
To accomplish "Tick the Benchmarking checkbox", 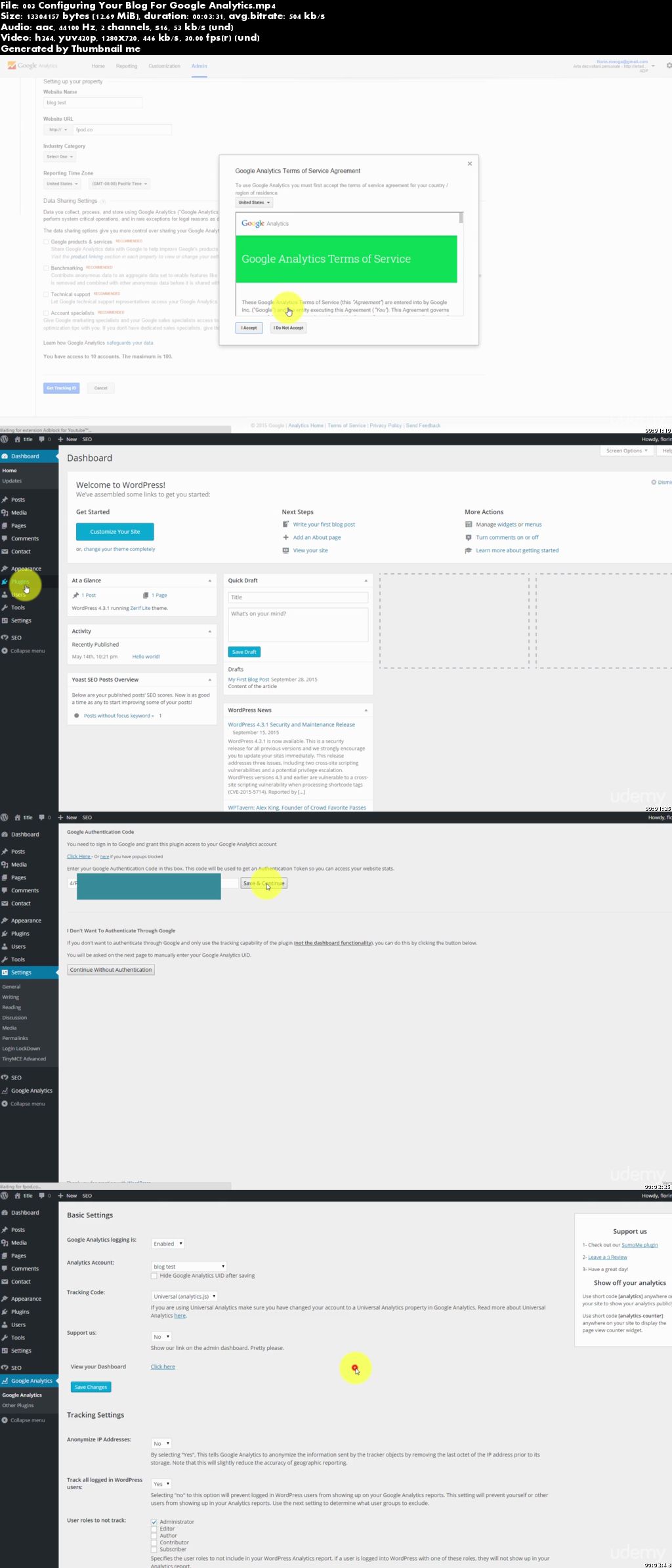I will [x=46, y=268].
